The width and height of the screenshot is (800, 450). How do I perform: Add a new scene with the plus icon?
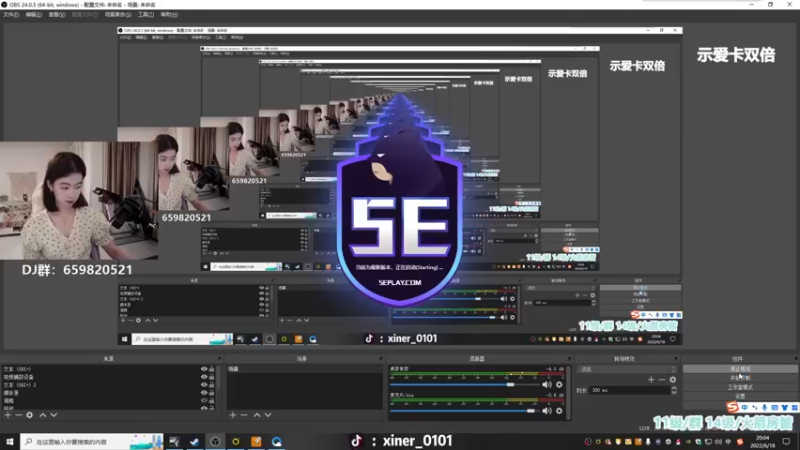[x=233, y=415]
